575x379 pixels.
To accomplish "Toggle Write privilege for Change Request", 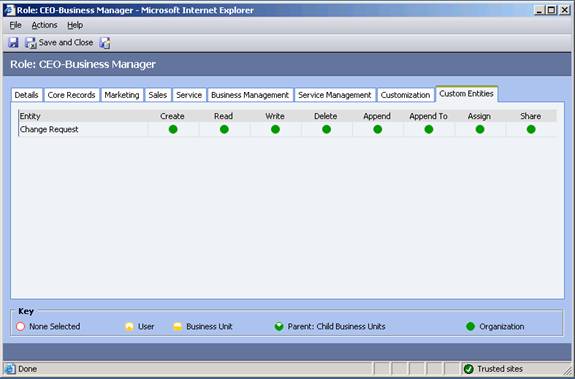I will click(275, 129).
